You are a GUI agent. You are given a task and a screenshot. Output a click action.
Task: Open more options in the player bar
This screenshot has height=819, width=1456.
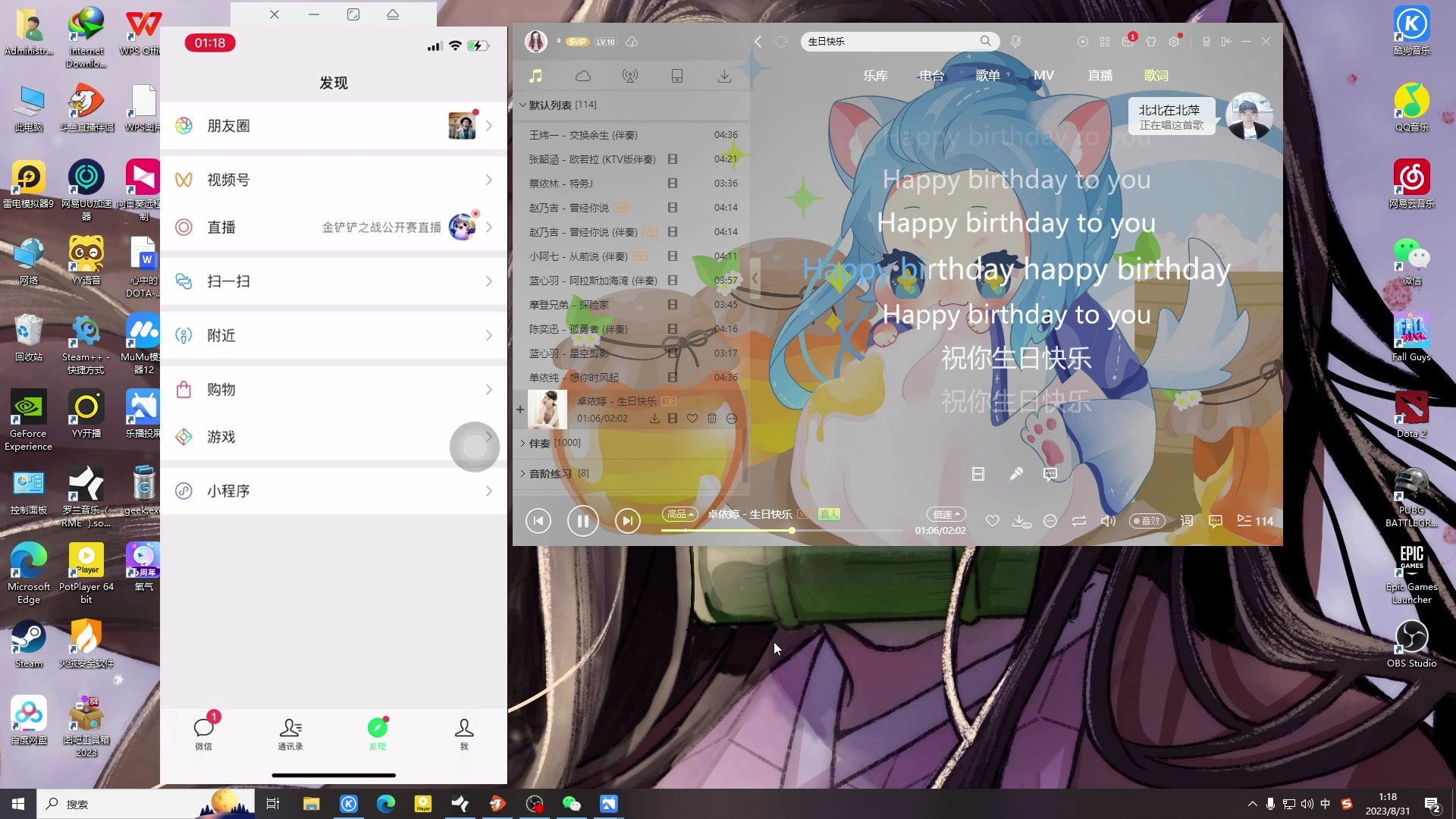tap(1050, 521)
